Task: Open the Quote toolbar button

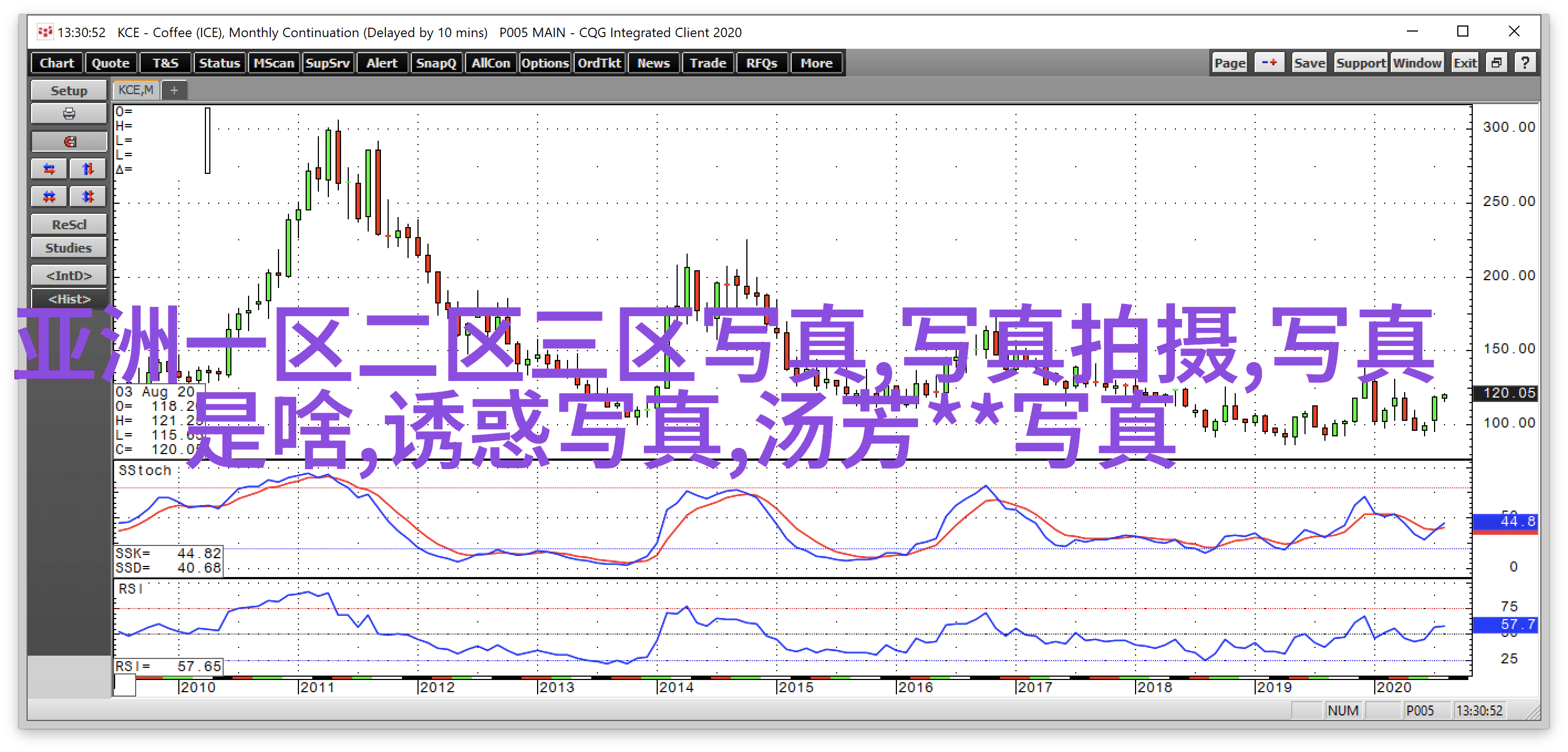Action: (x=111, y=63)
